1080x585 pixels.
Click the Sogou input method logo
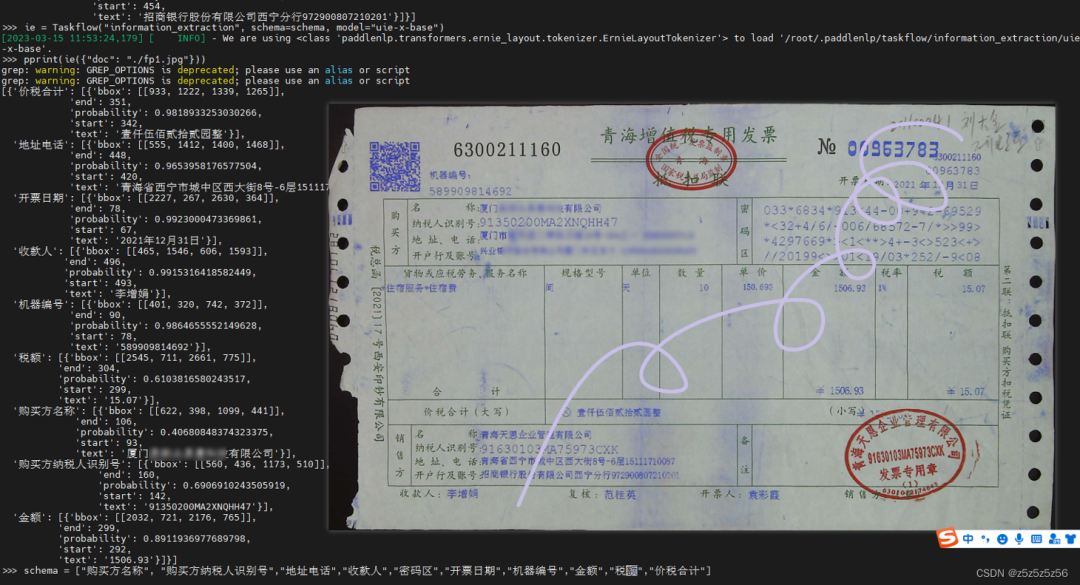click(945, 537)
